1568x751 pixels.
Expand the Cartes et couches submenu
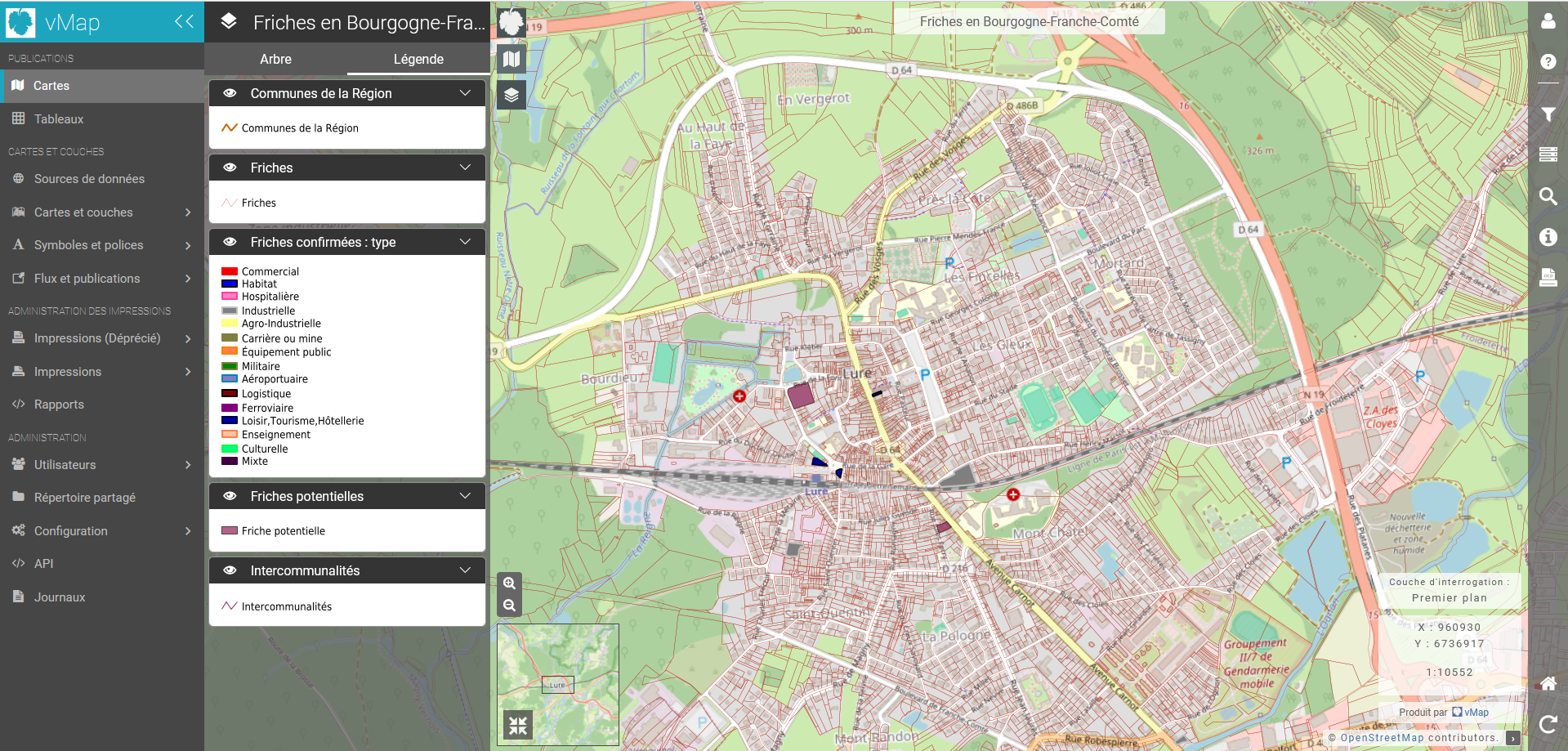coord(102,212)
